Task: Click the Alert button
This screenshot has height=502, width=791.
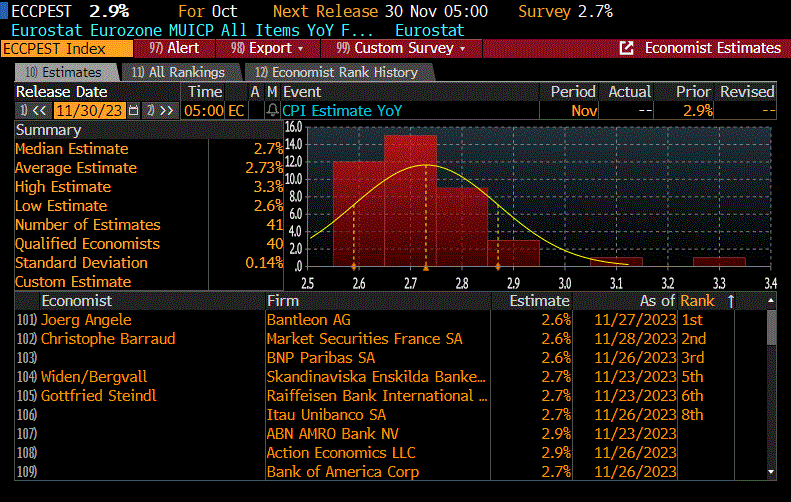Action: click(x=174, y=48)
